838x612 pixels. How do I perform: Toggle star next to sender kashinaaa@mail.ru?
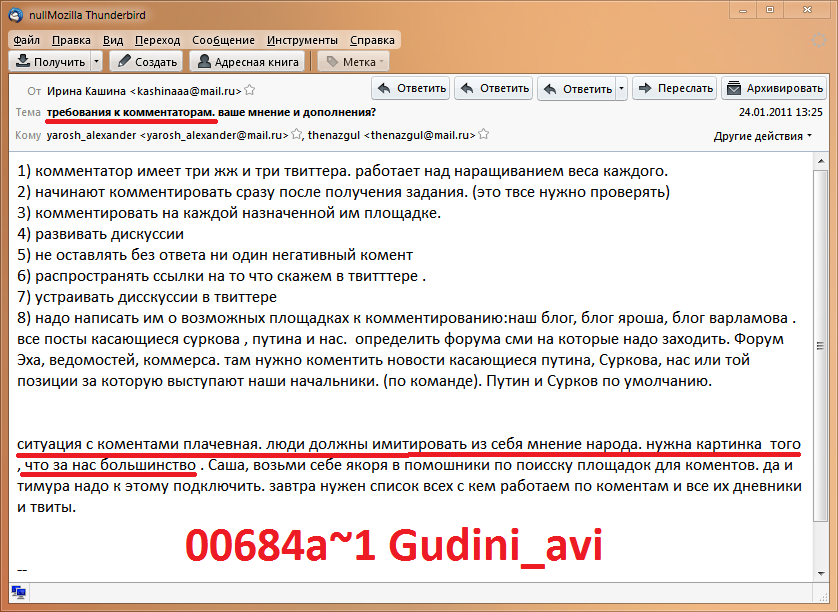point(250,90)
